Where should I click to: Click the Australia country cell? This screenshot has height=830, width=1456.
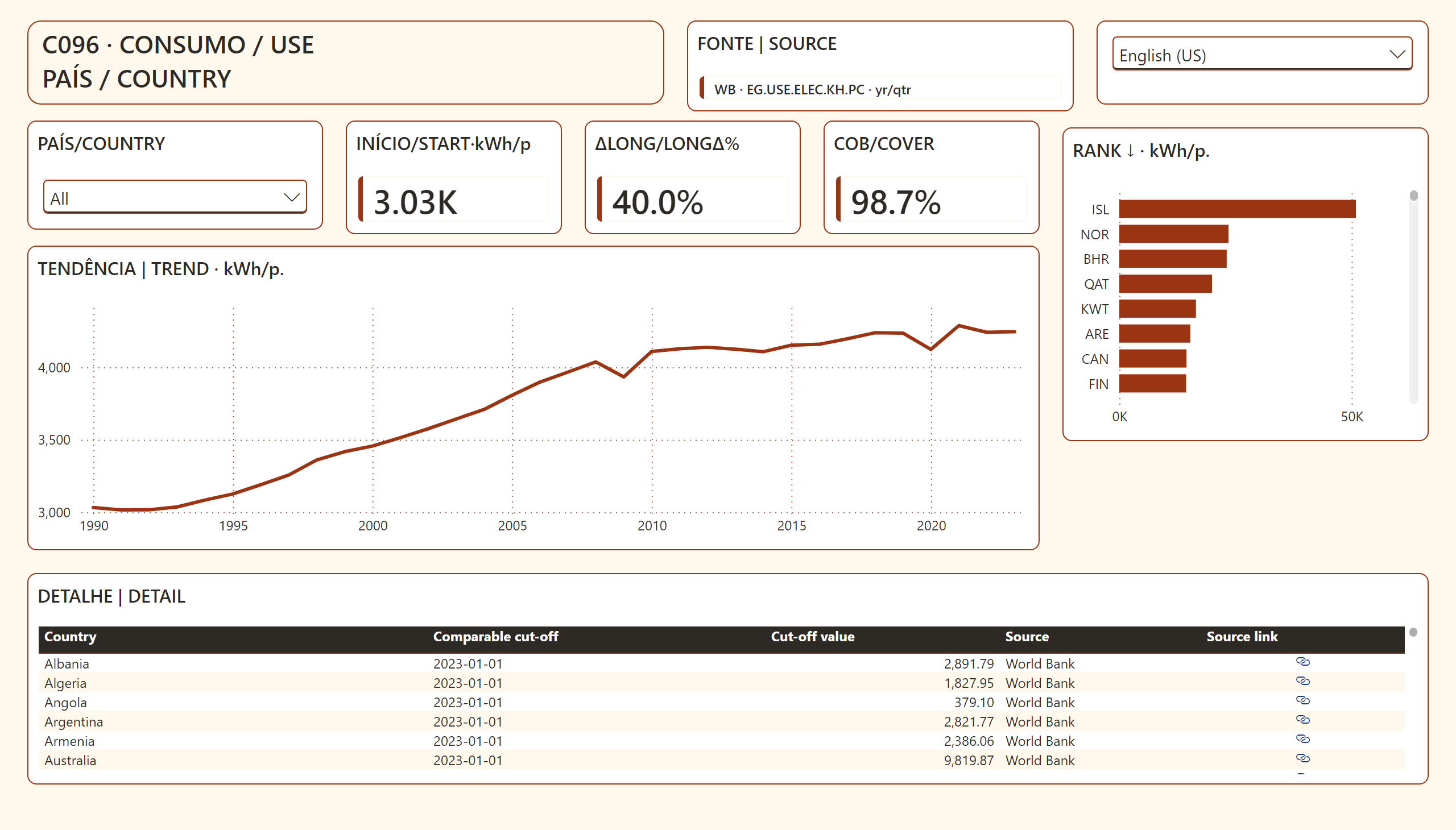[x=70, y=761]
